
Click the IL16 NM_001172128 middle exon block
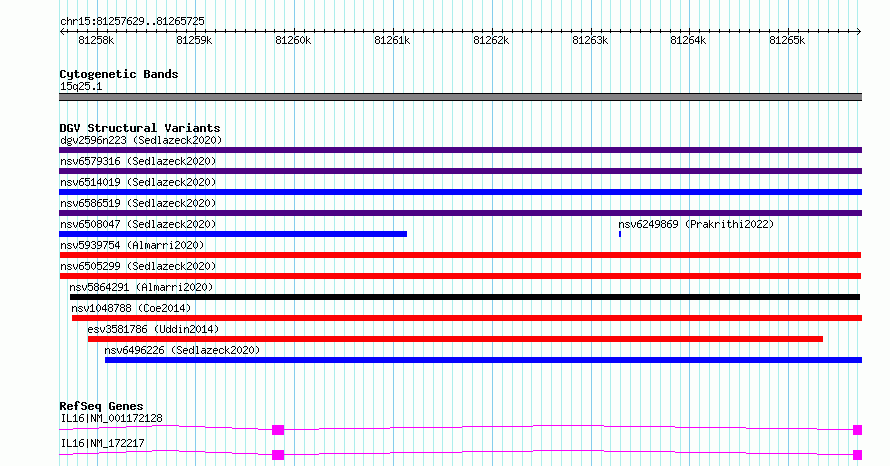tap(278, 430)
